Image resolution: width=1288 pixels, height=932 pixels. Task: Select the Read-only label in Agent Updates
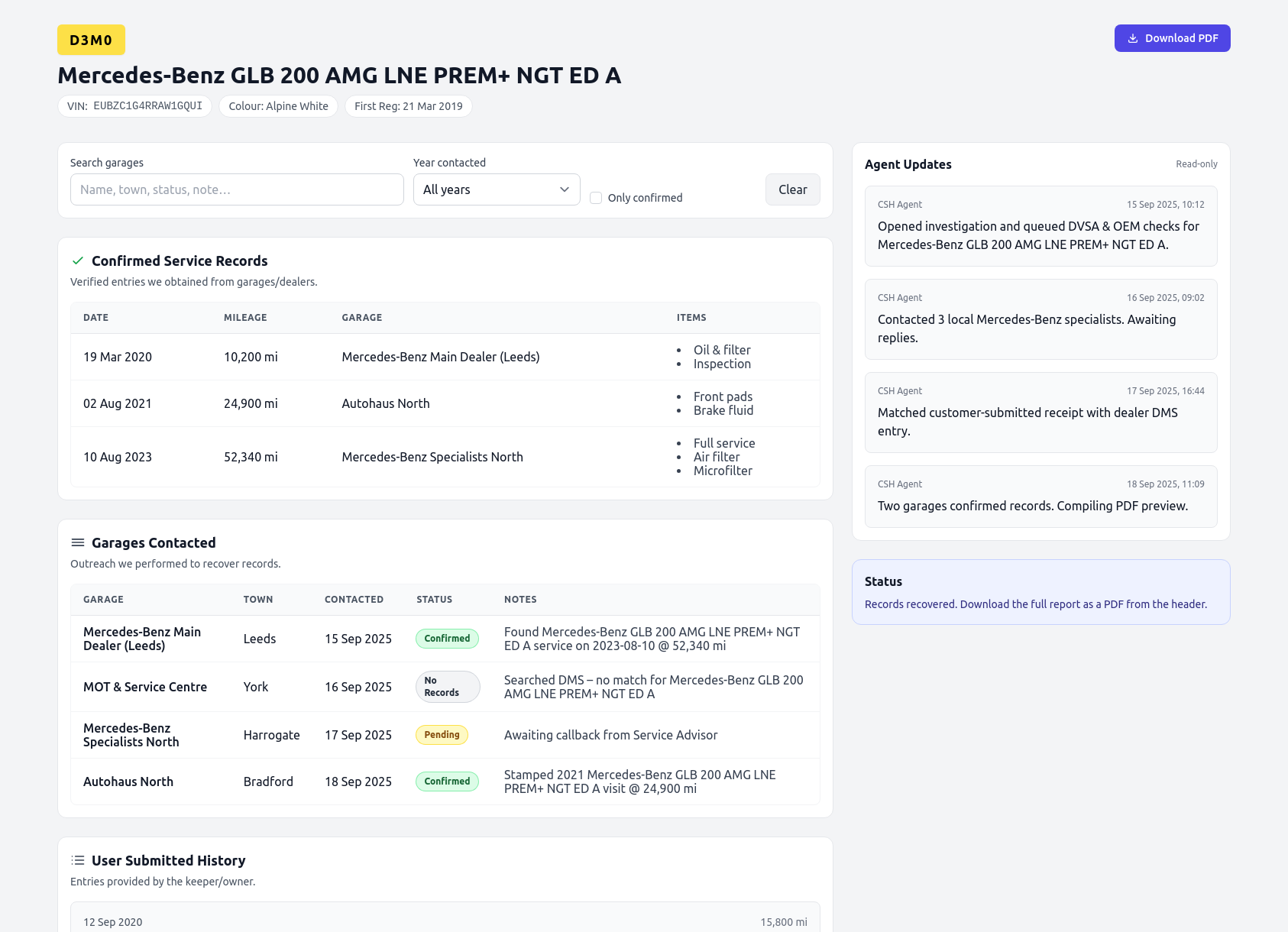[1196, 163]
